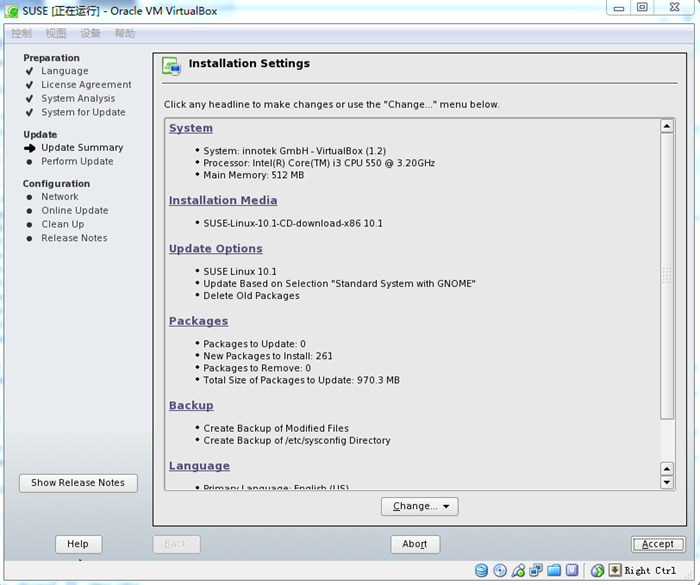
Task: Select the Clean Up step in sidebar
Action: [62, 225]
